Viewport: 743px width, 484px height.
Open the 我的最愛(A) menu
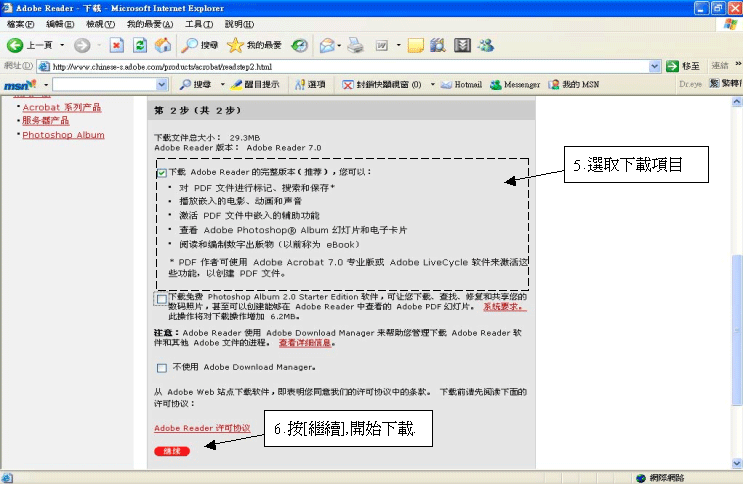[150, 24]
